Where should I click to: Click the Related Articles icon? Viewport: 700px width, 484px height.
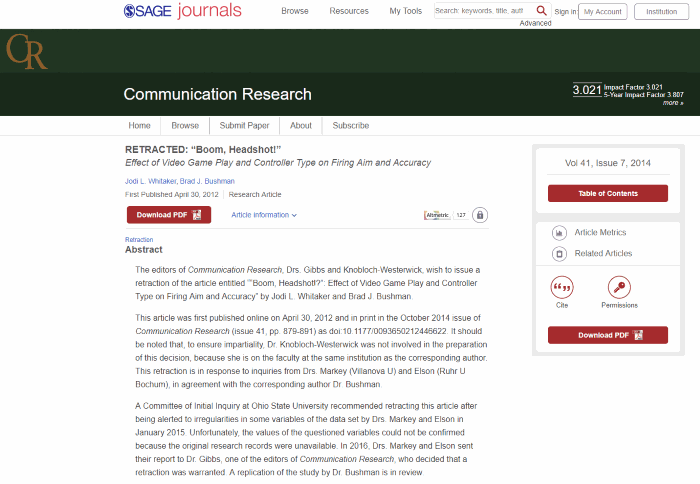[x=559, y=254]
